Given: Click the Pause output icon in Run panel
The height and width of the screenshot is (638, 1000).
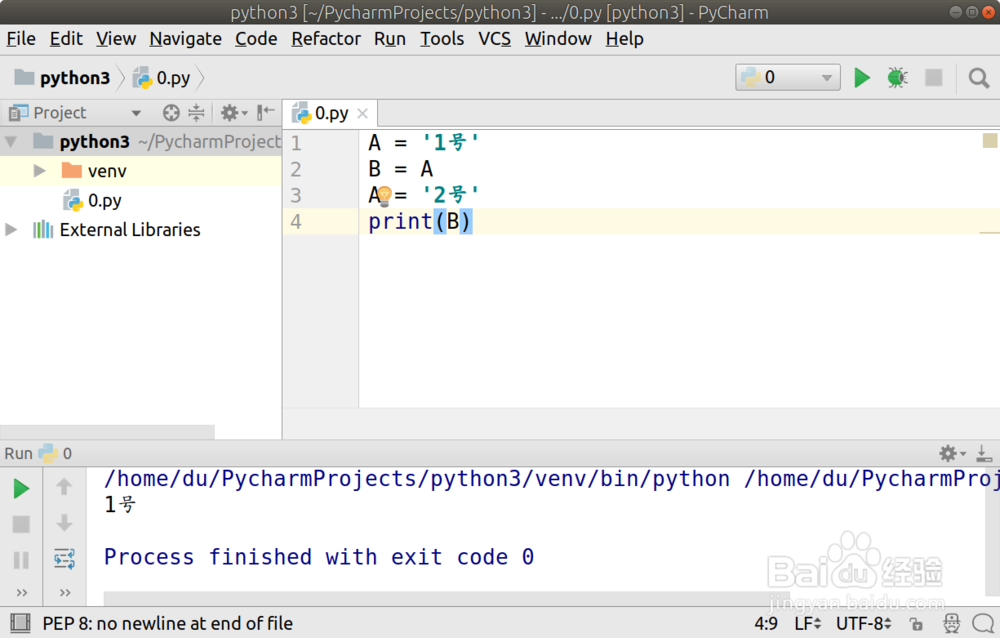Looking at the screenshot, I should tap(21, 560).
